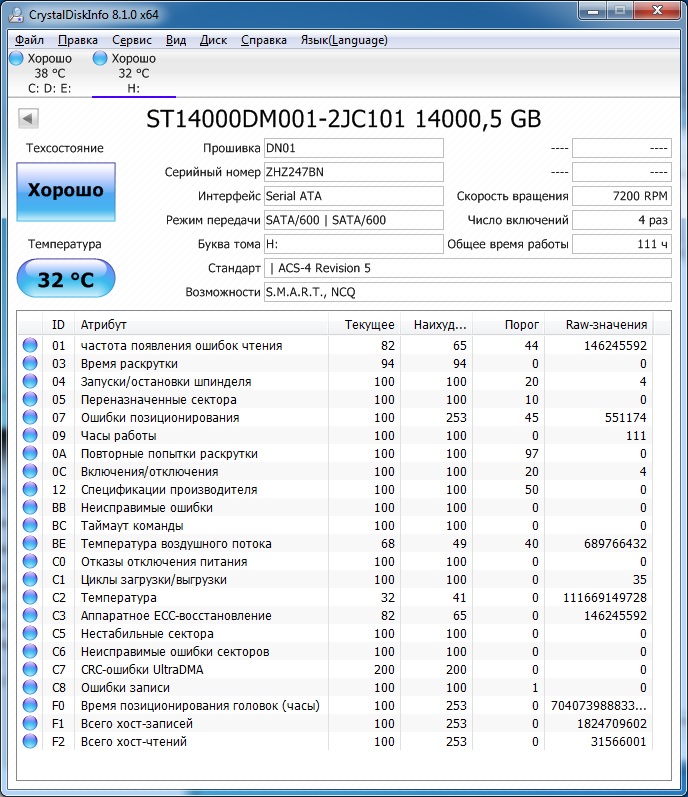
Task: Click the transfer mode field SATA/600
Action: tap(354, 220)
